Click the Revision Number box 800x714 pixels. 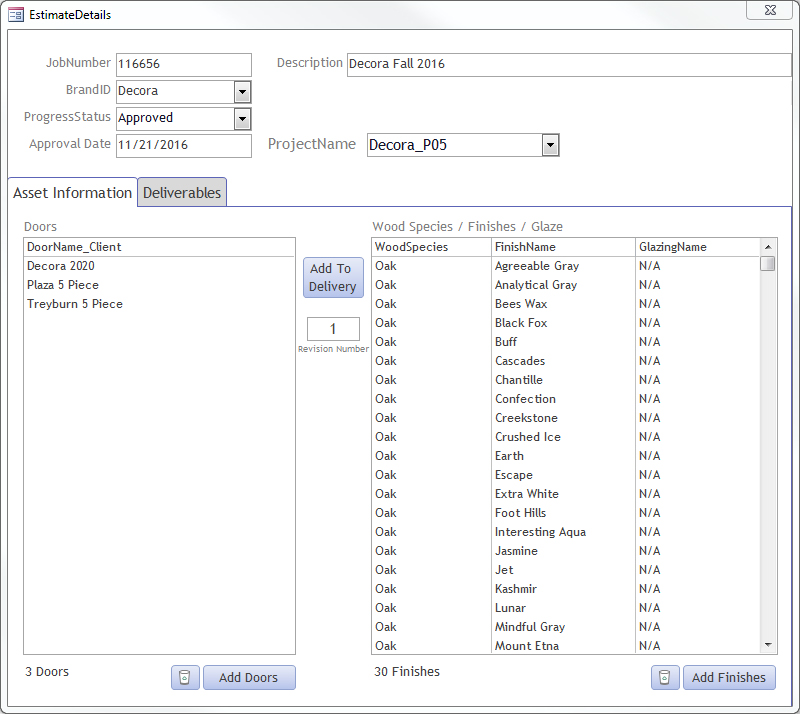click(x=333, y=329)
